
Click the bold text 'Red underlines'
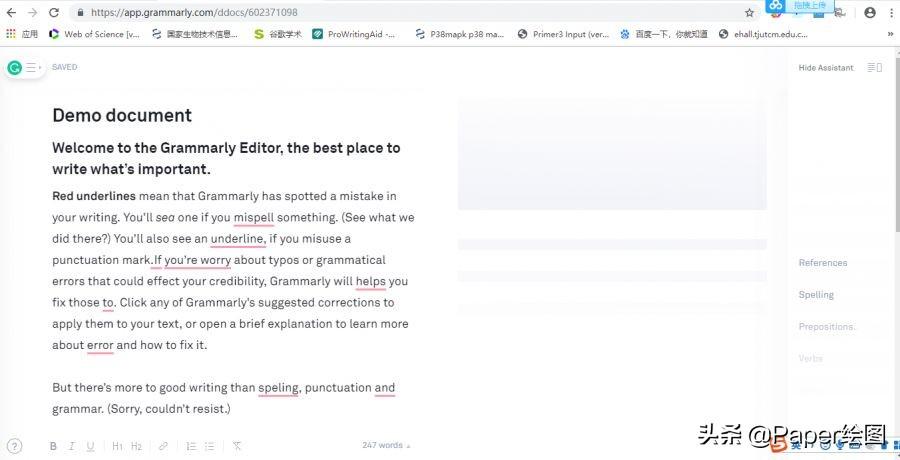pos(94,196)
